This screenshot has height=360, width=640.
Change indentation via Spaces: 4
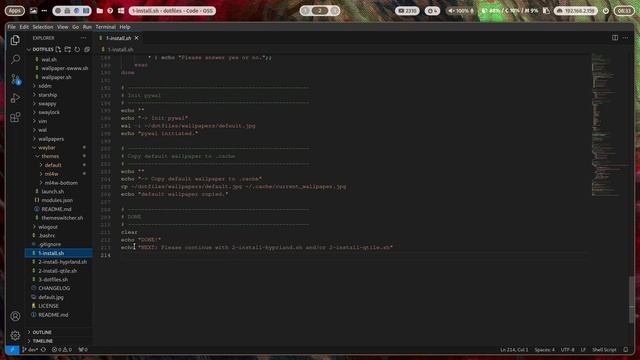tap(544, 350)
